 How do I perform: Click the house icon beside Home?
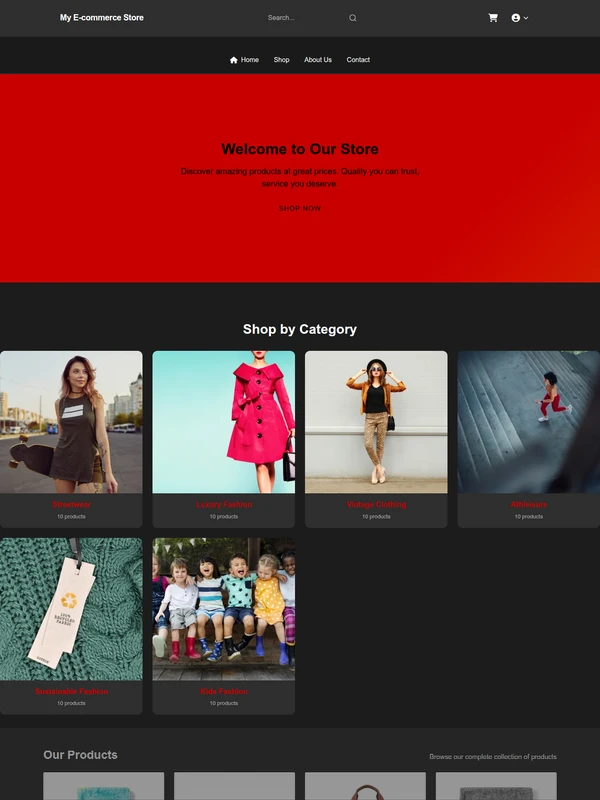(234, 60)
